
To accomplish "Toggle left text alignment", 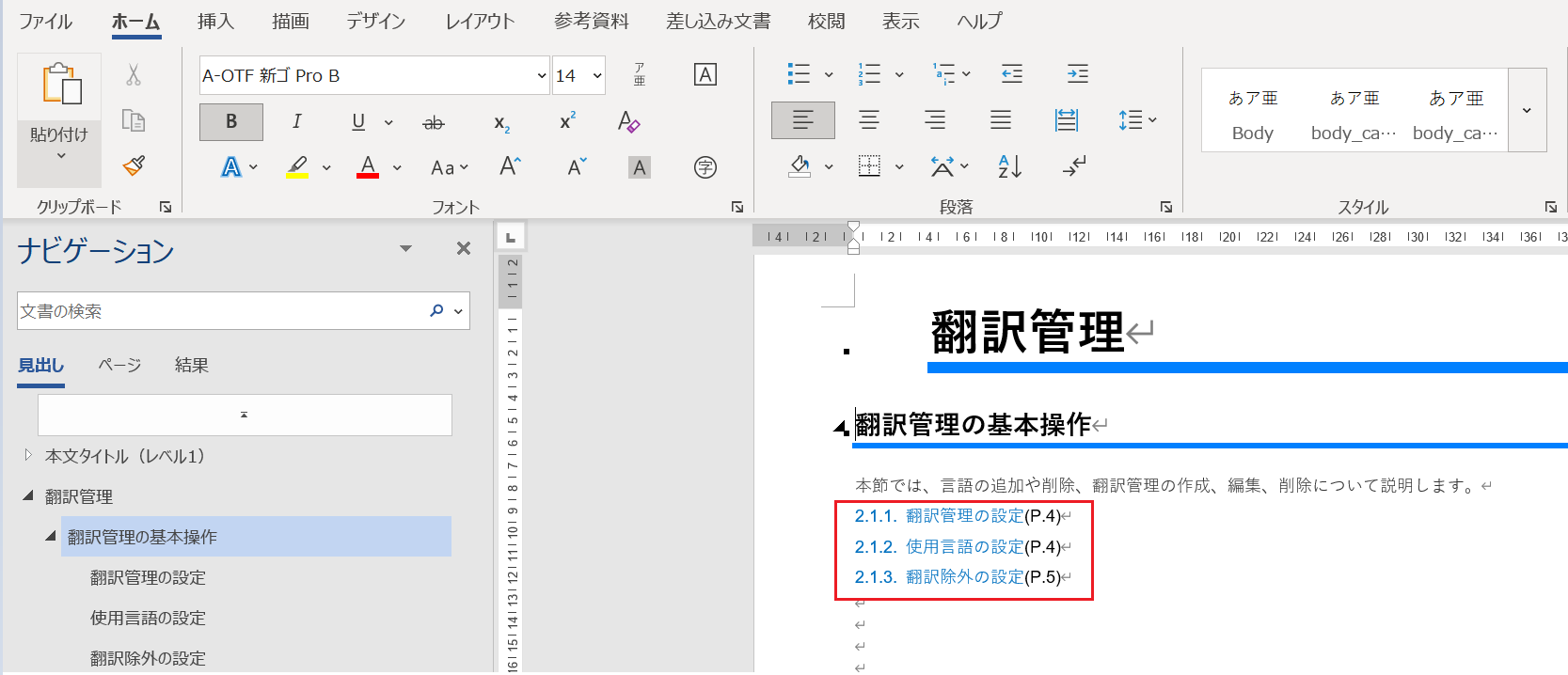I will 802,120.
